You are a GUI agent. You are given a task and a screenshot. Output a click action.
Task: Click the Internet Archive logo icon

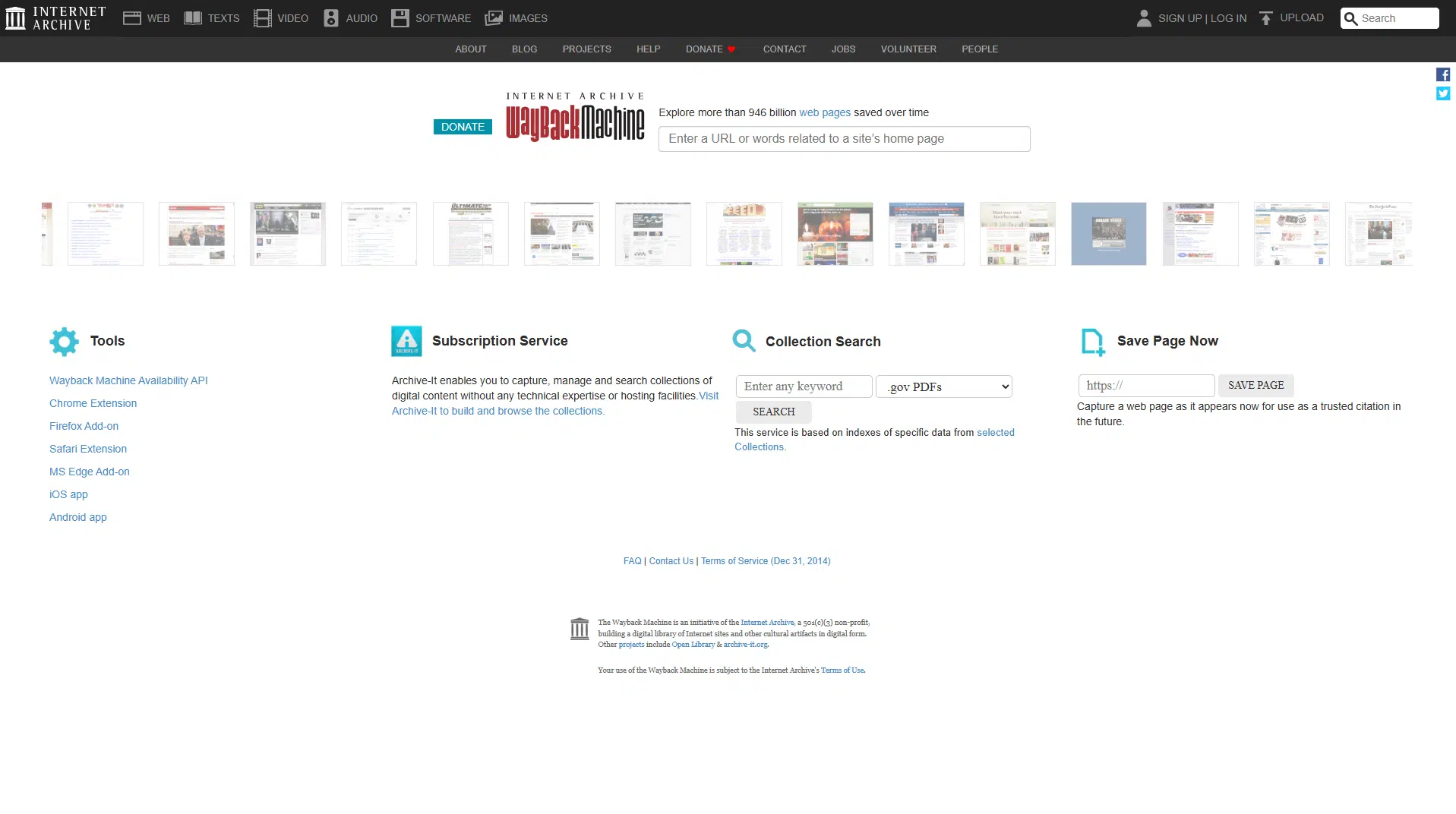(15, 18)
